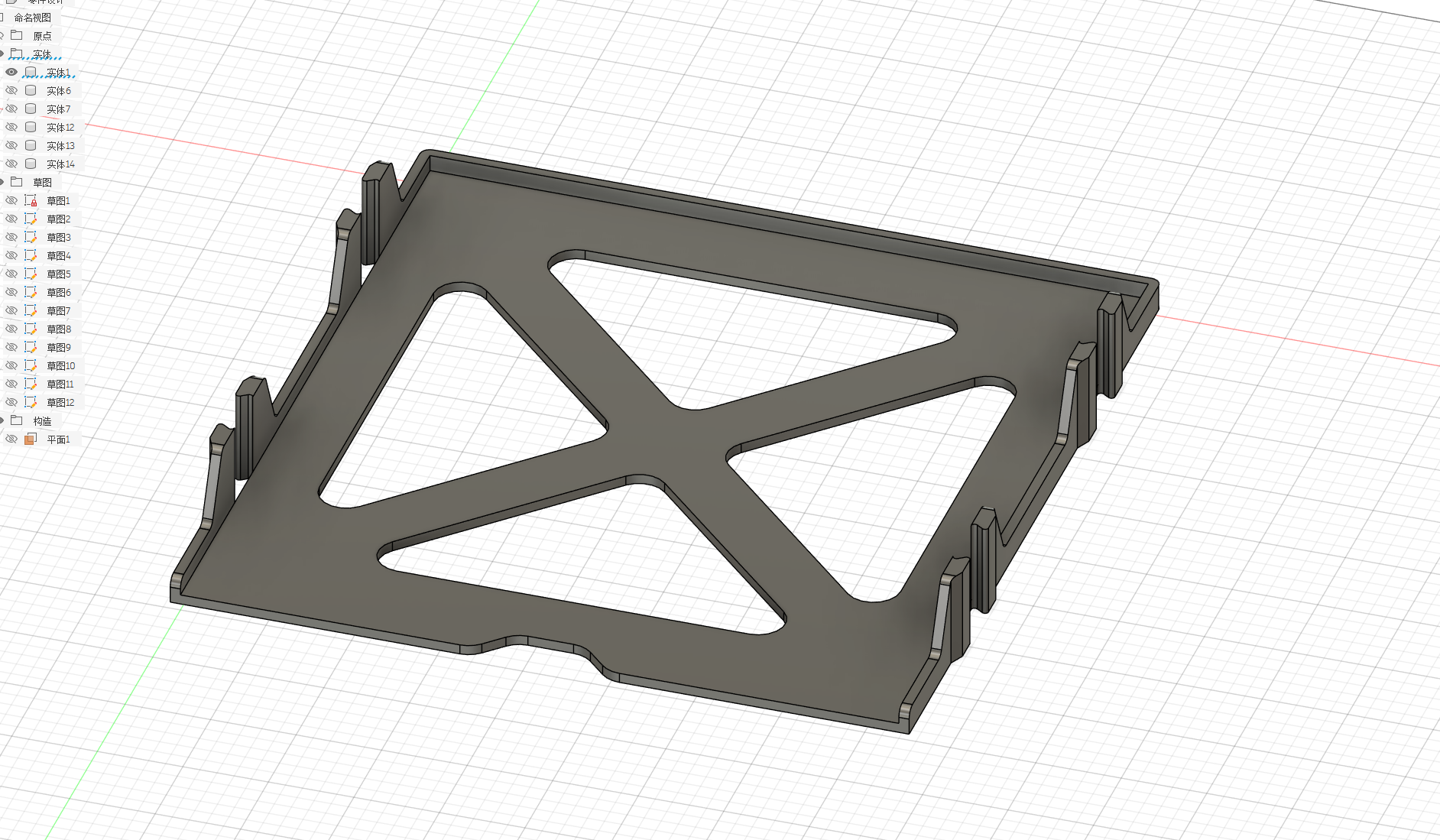Click the body icon next to 实体14
Screen dimensions: 1440x840
click(x=31, y=164)
